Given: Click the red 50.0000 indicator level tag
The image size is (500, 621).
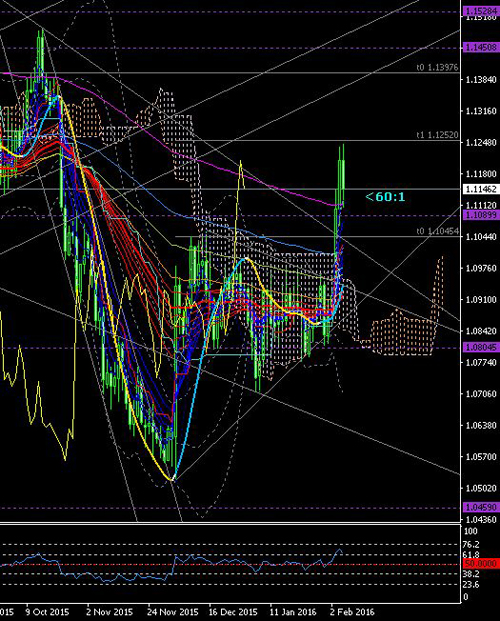Looking at the screenshot, I should pyautogui.click(x=481, y=564).
